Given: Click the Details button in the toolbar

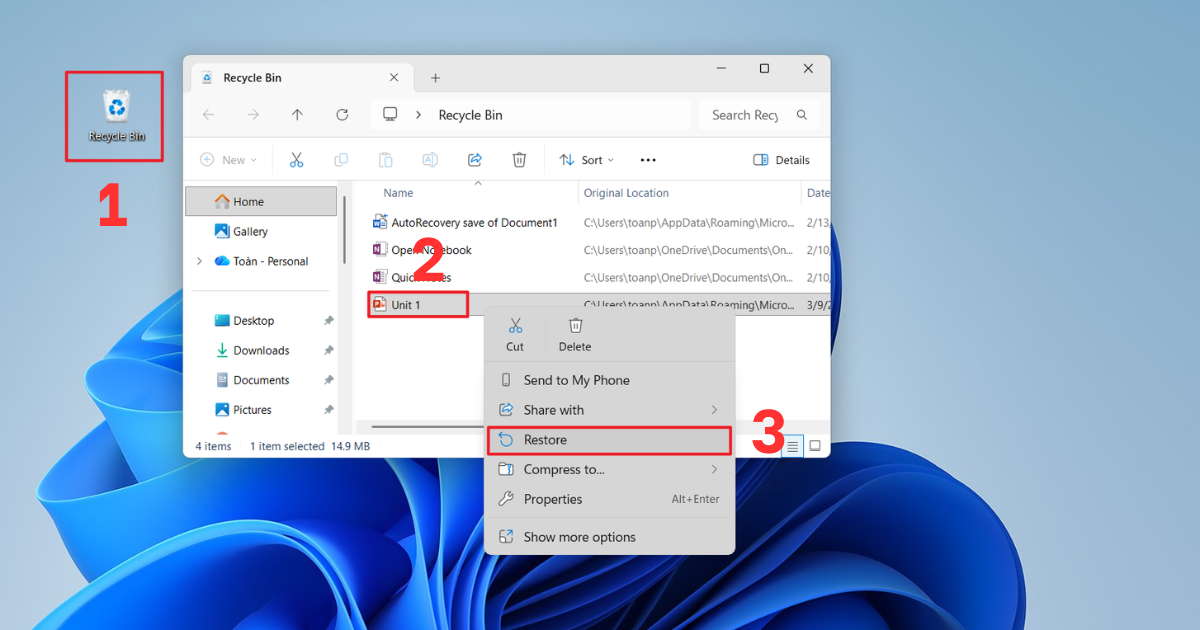Looking at the screenshot, I should (x=781, y=159).
